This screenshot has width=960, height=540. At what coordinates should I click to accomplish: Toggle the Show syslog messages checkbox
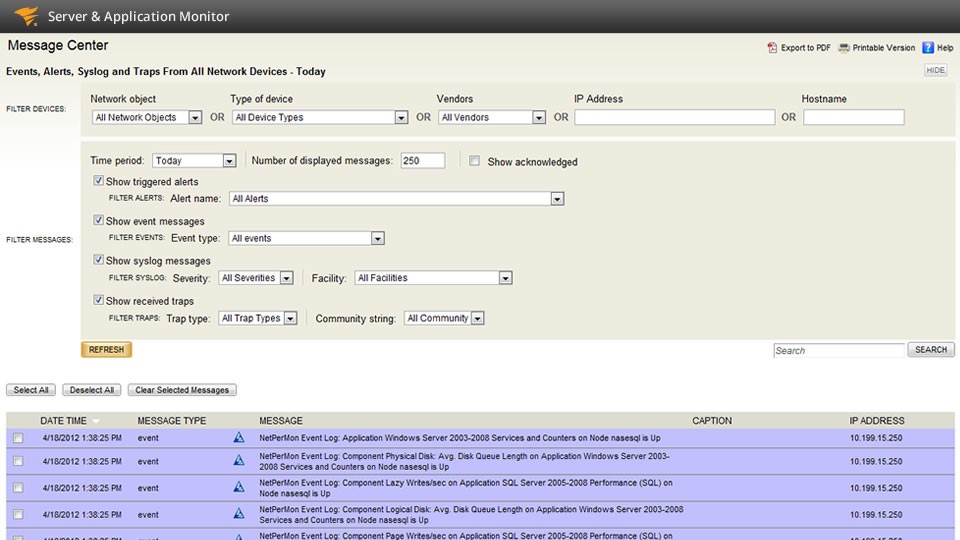click(x=99, y=260)
